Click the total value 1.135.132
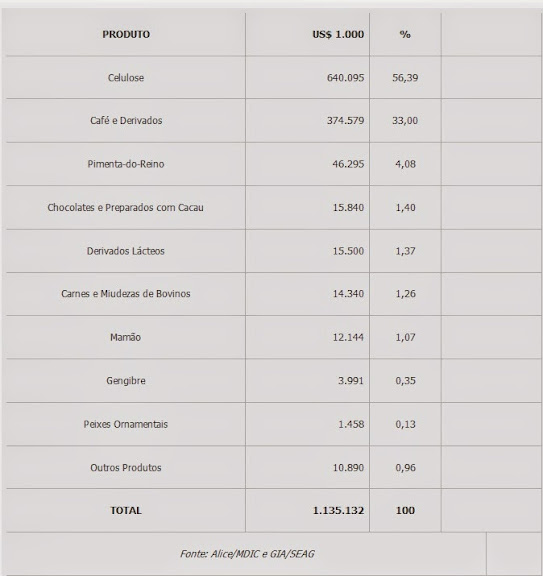This screenshot has width=543, height=576. [x=338, y=511]
